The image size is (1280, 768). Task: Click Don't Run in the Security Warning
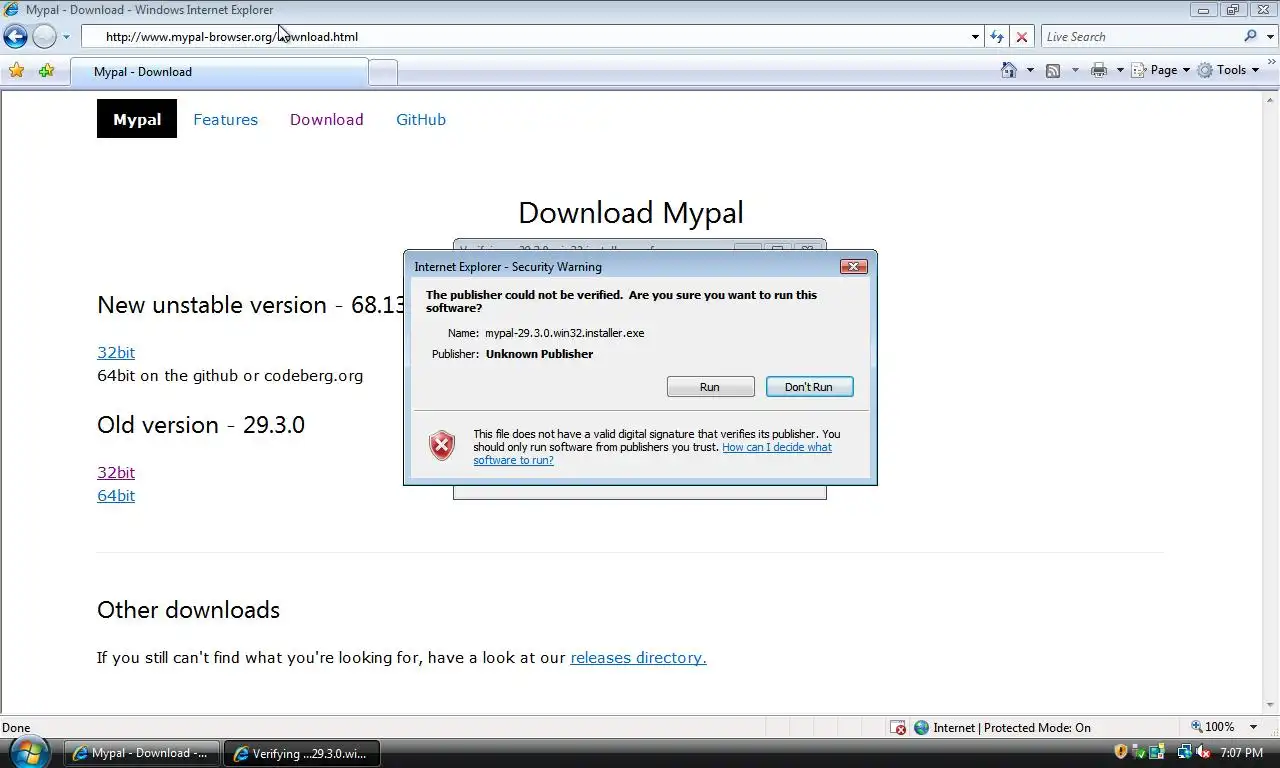(809, 387)
